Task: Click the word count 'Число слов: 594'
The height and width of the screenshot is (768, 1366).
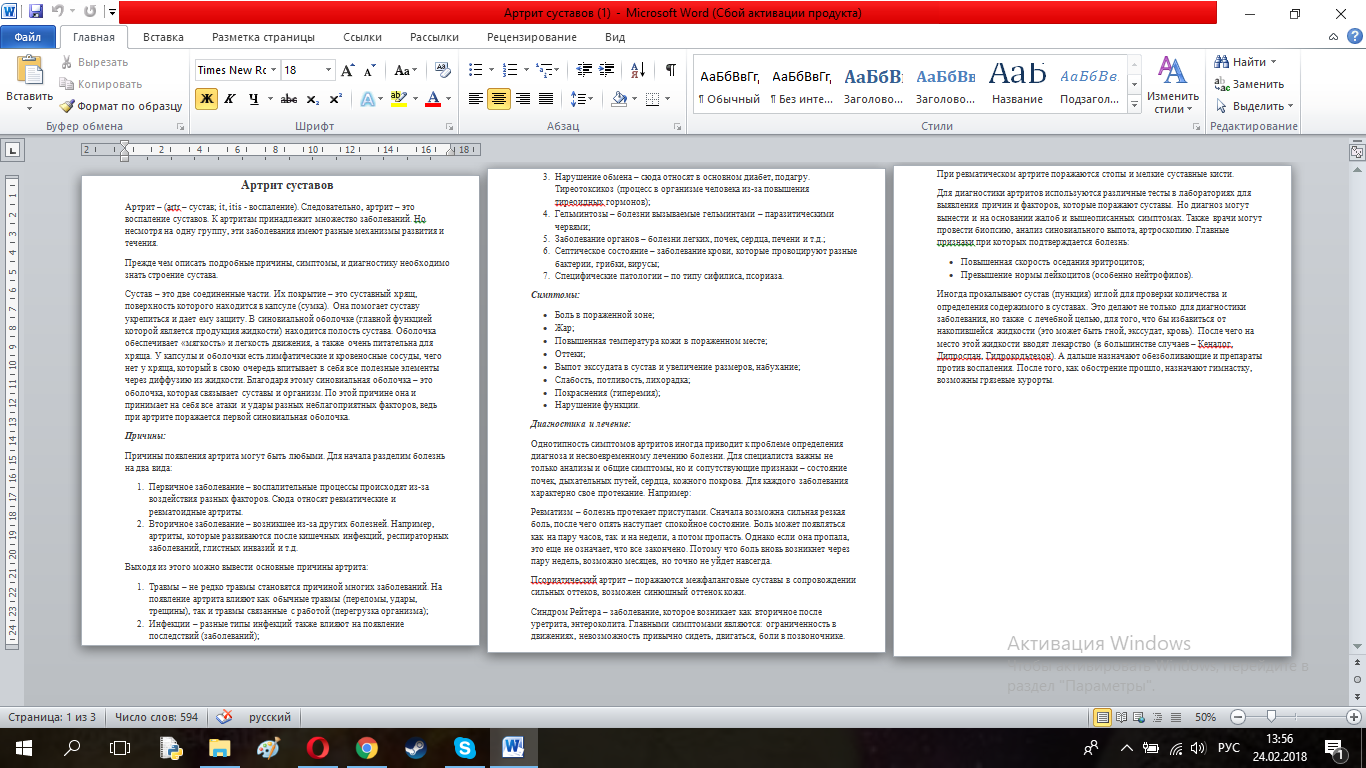Action: tap(156, 717)
